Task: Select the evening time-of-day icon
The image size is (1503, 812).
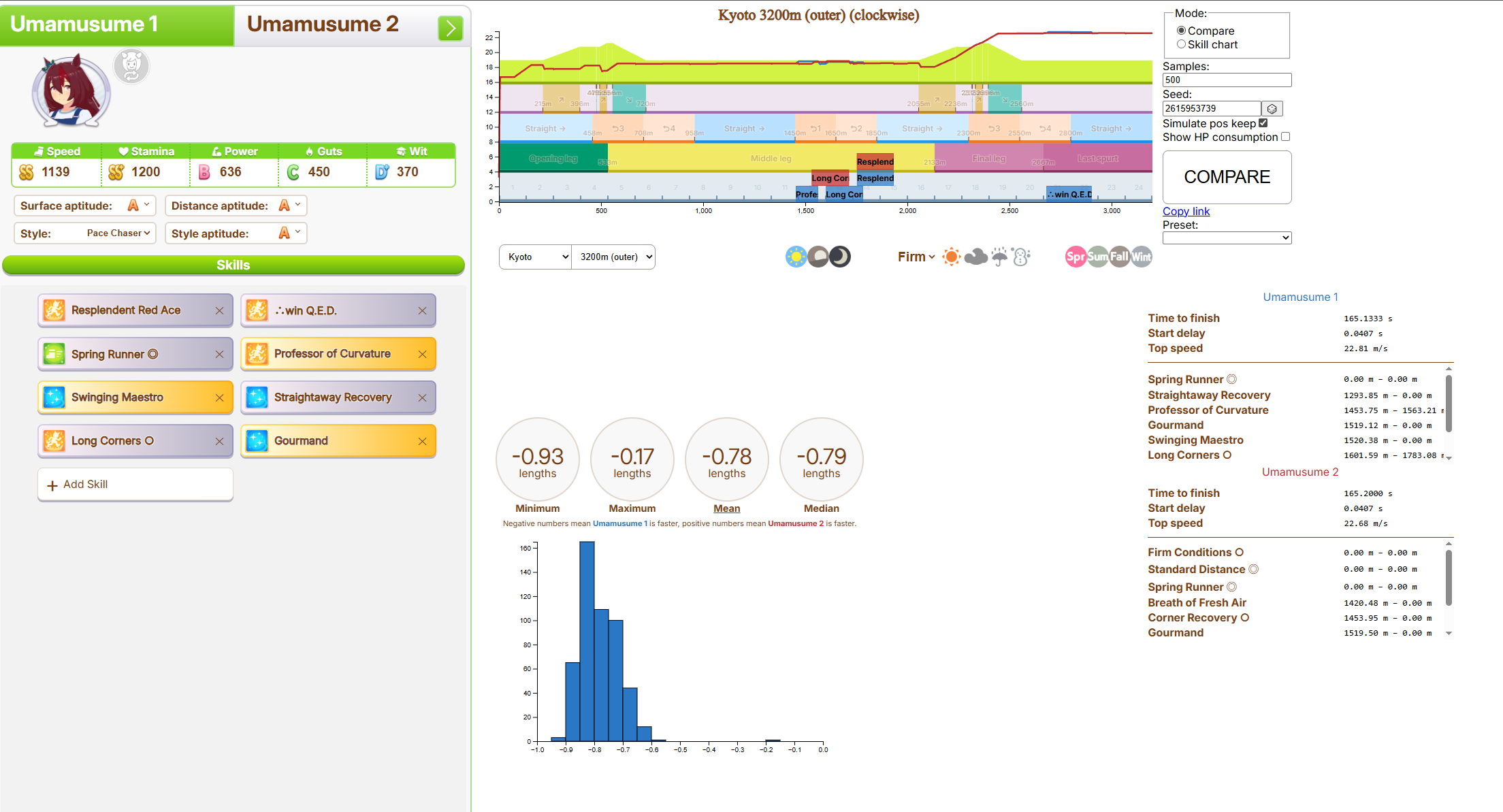Action: 818,257
